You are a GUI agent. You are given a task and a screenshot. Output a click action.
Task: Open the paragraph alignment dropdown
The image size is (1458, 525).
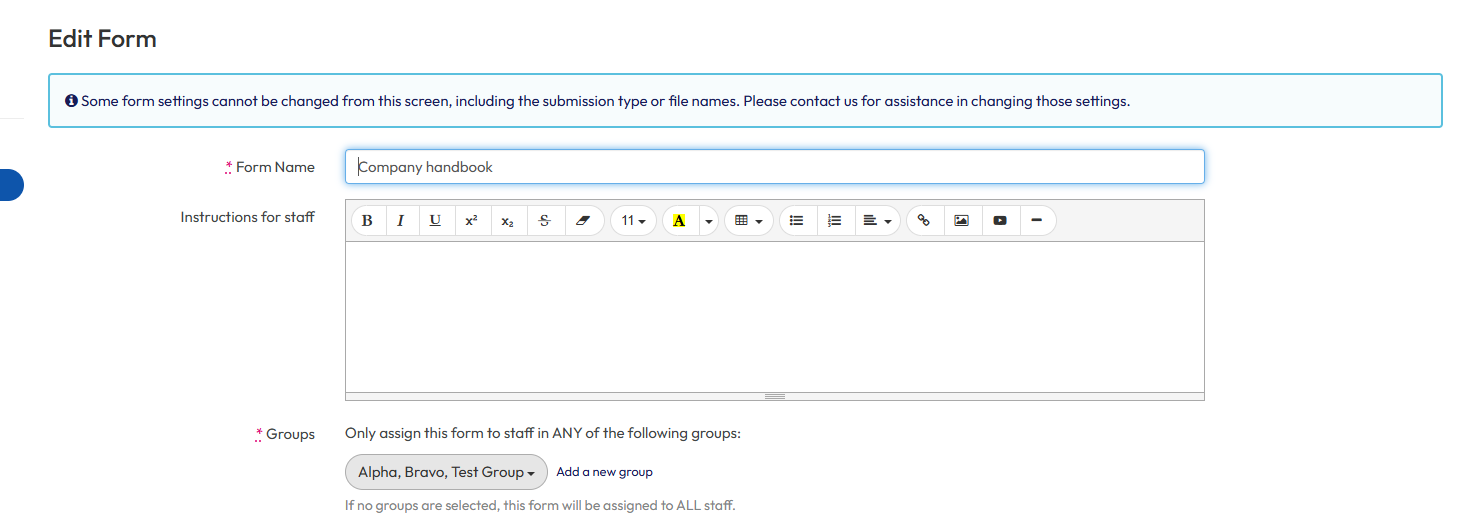pos(877,221)
